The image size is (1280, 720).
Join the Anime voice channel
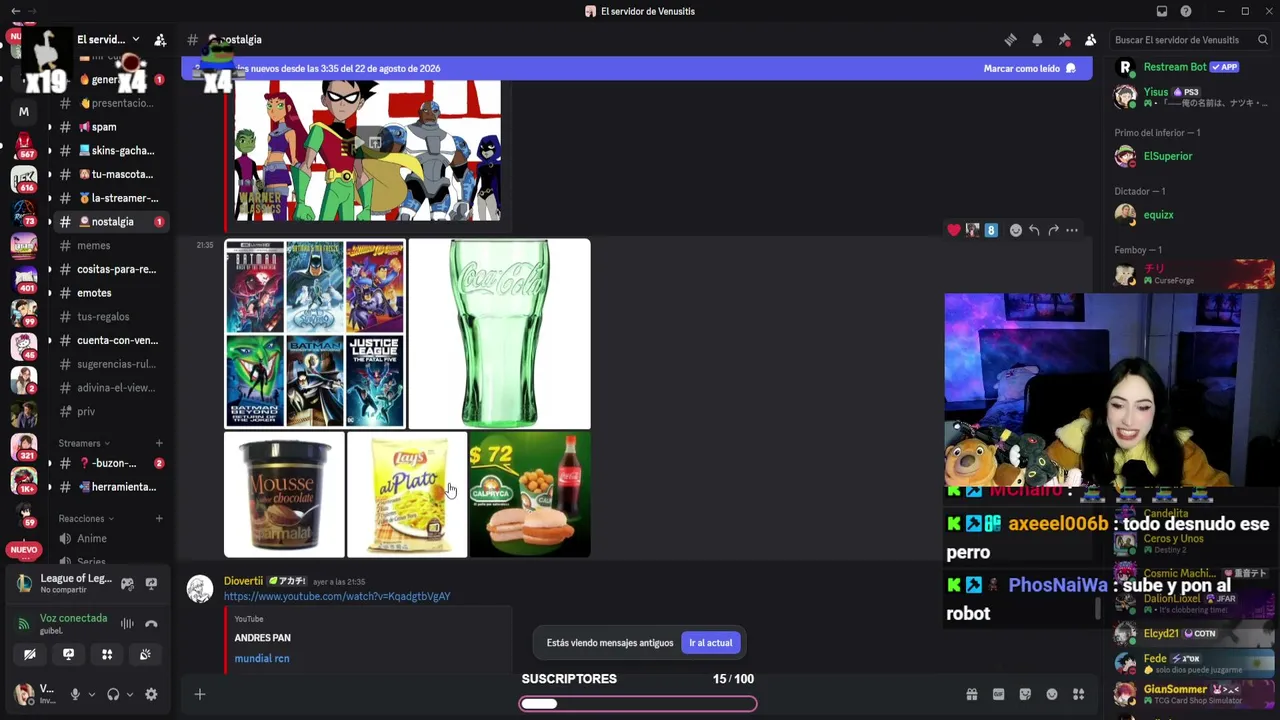(92, 539)
